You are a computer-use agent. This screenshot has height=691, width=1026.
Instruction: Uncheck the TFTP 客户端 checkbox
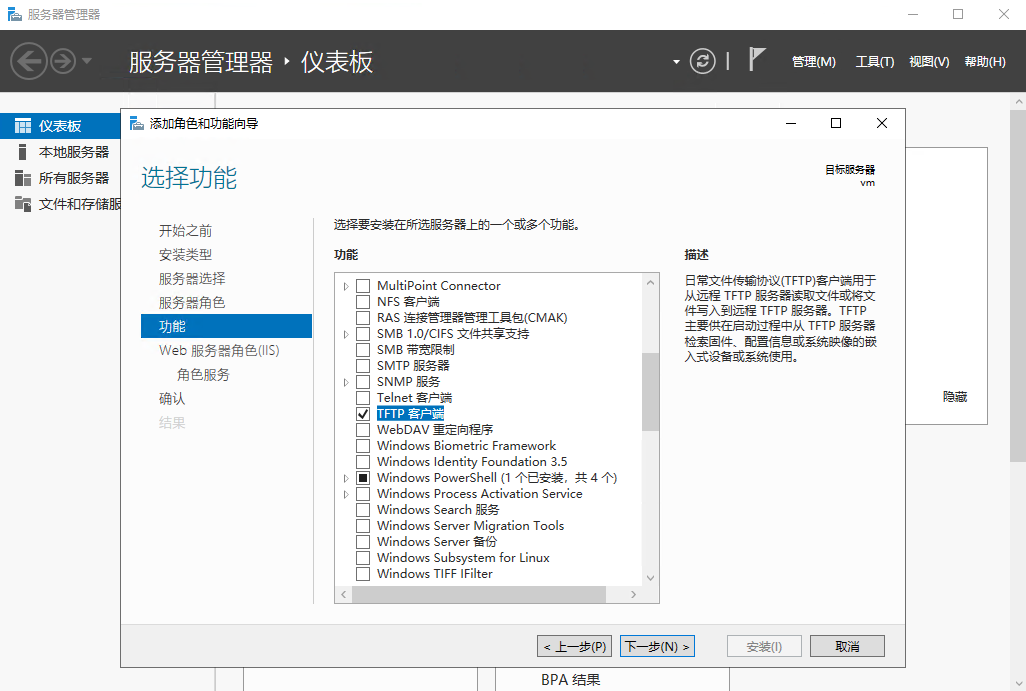(363, 414)
